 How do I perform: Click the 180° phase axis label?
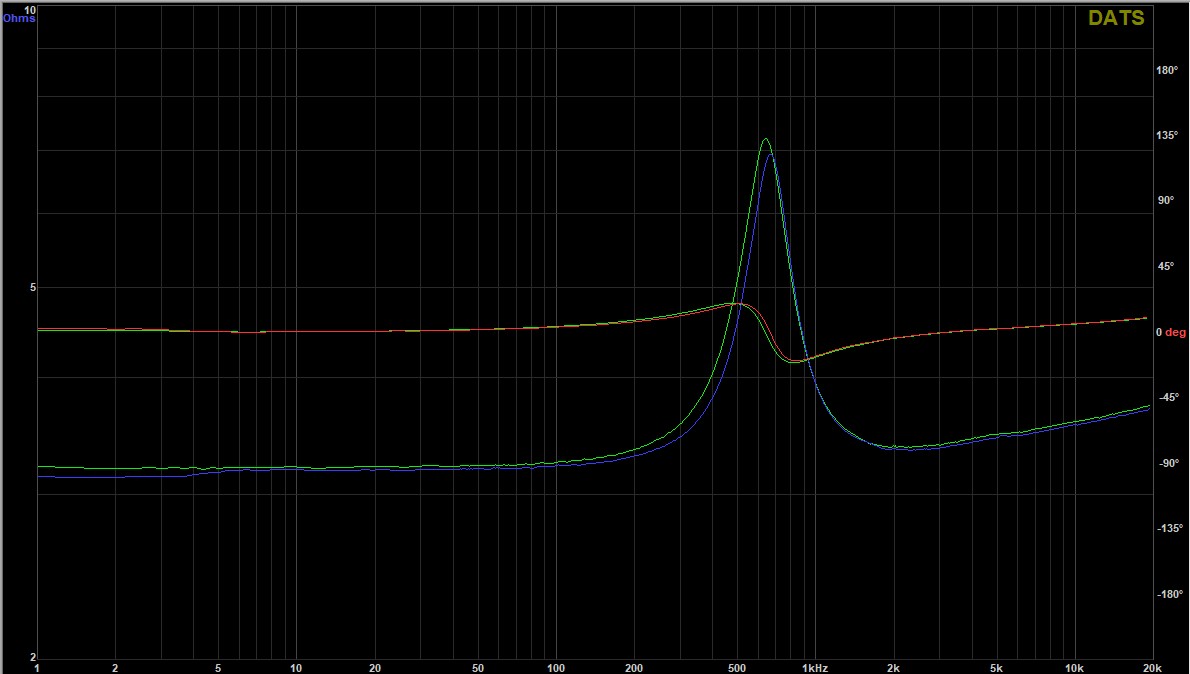(x=1166, y=70)
